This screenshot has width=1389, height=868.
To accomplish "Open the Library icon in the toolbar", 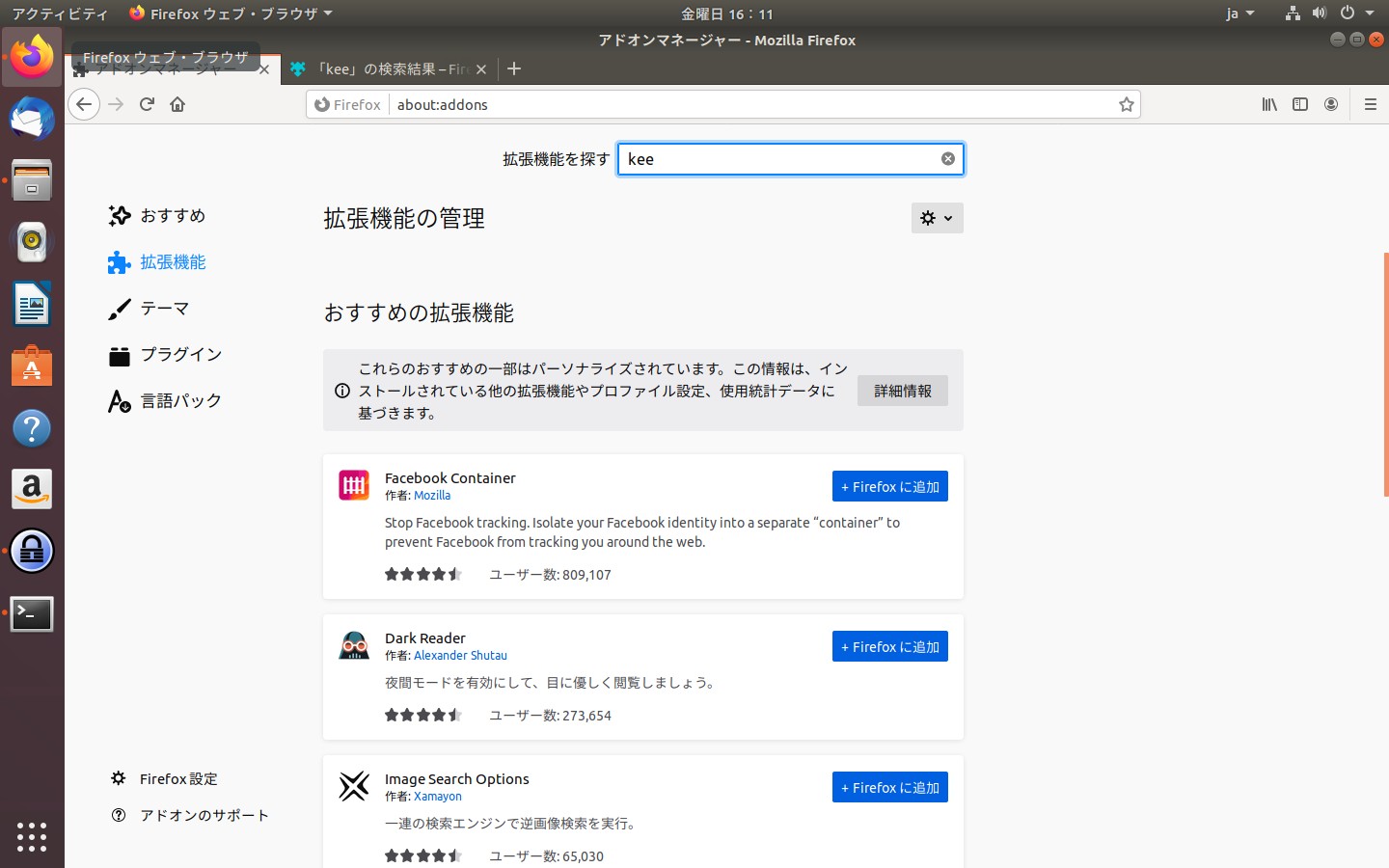I will (x=1269, y=104).
